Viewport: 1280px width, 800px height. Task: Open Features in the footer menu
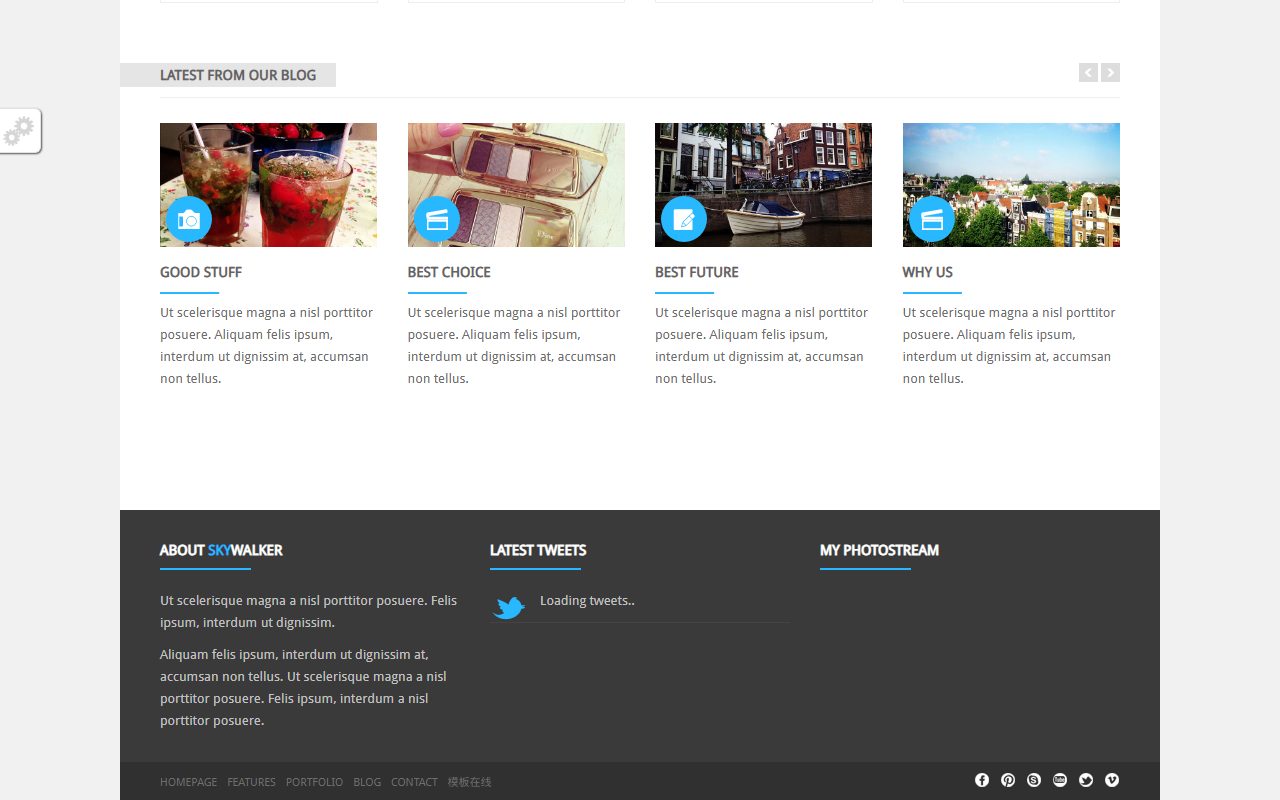point(251,782)
